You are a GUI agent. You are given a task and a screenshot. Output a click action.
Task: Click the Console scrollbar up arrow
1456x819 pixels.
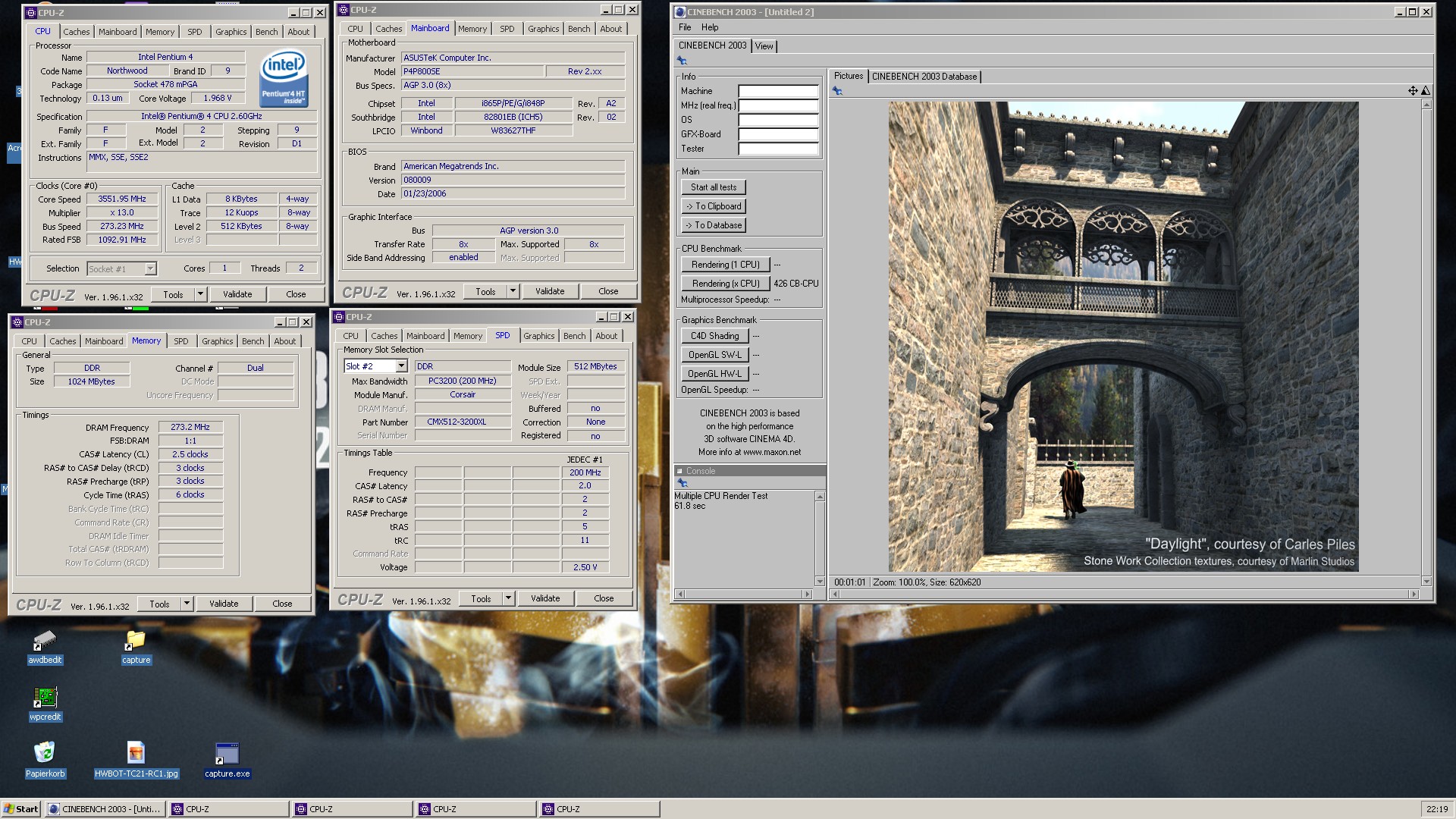click(x=820, y=496)
